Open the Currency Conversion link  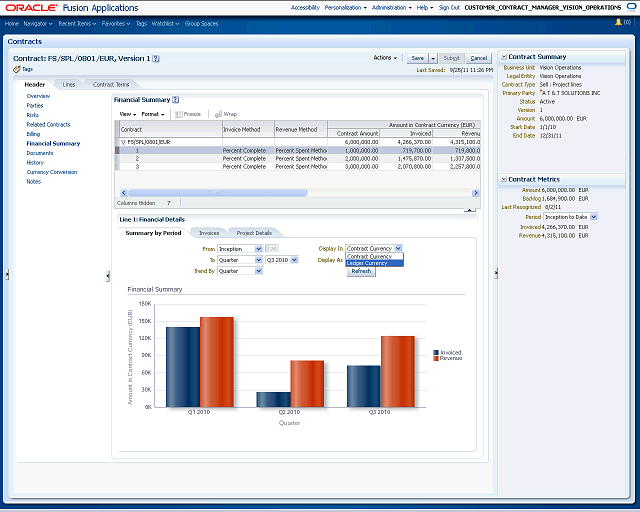52,172
